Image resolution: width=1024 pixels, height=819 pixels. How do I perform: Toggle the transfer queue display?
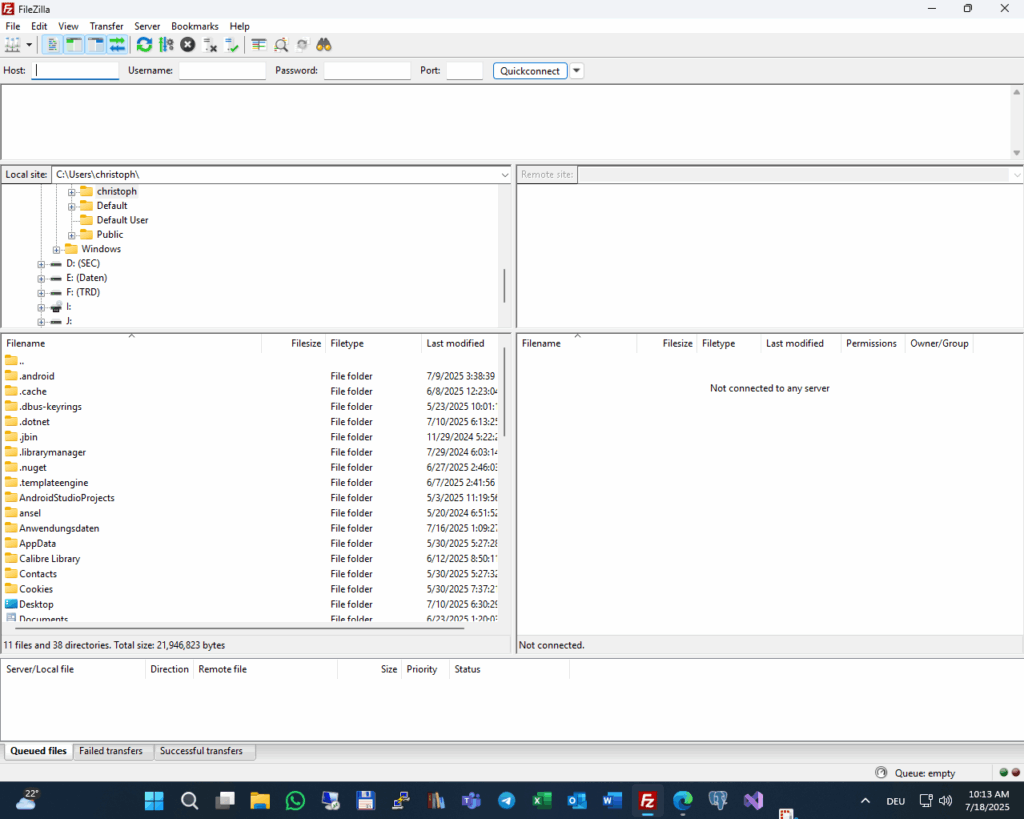[x=117, y=44]
